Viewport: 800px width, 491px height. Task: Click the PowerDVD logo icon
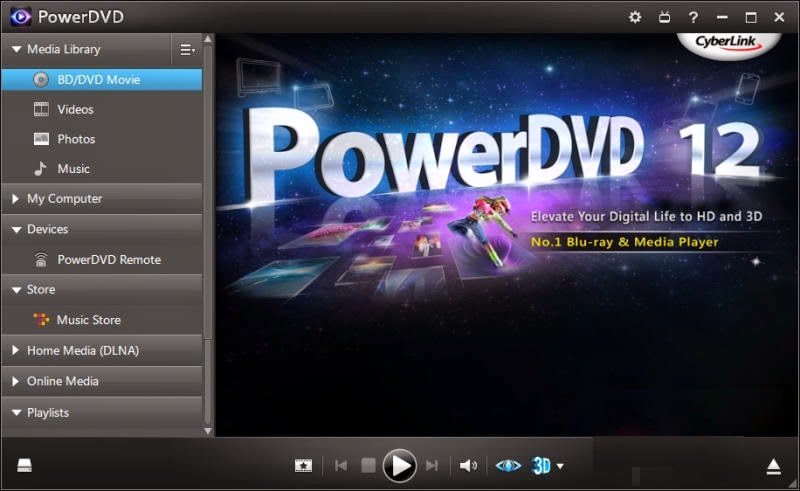20,17
